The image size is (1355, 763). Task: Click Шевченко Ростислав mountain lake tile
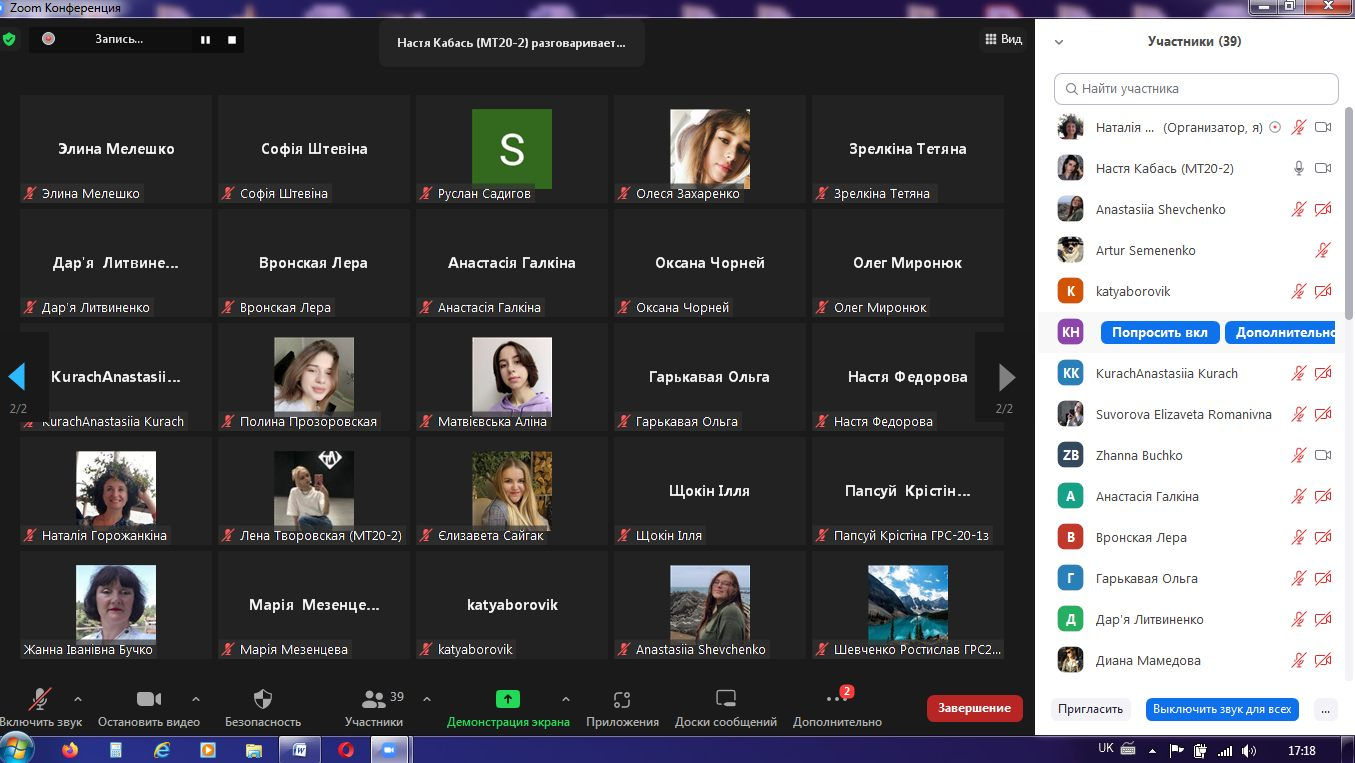908,605
